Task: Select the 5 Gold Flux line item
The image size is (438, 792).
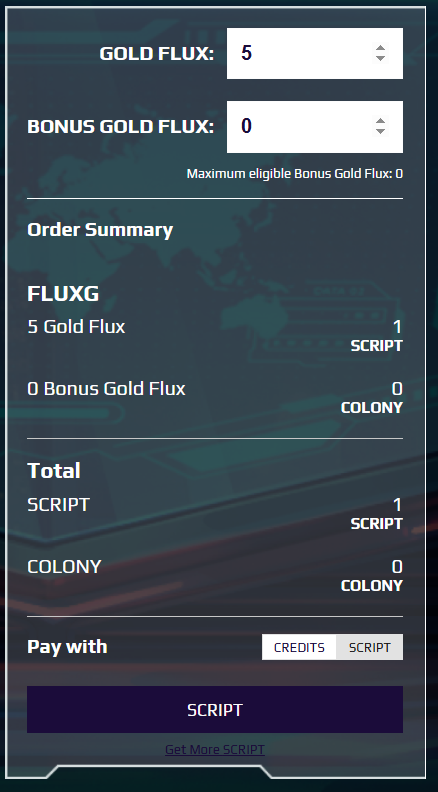Action: 76,327
